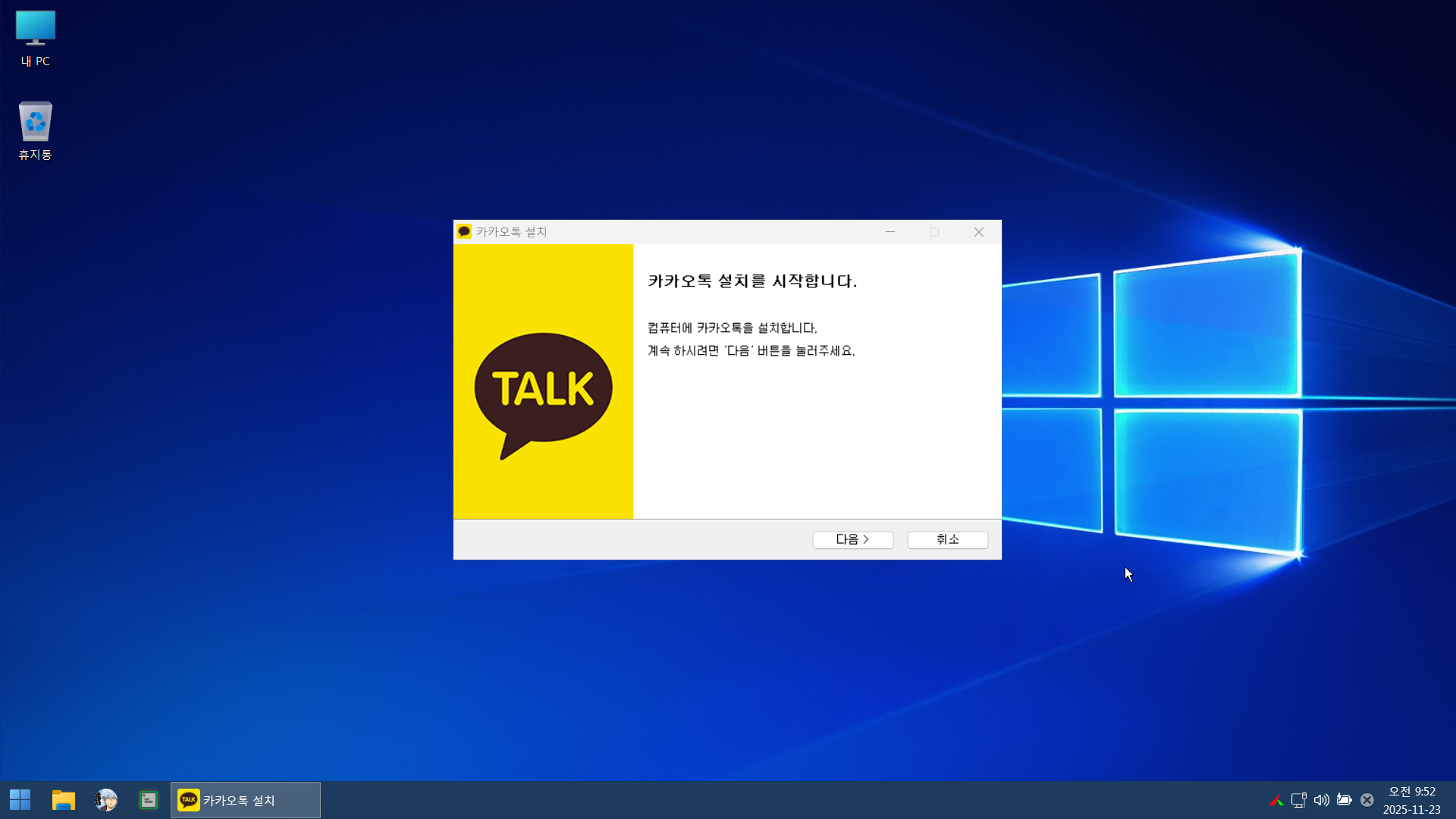Screen dimensions: 1456x819
Task: Open the 내 PC desktop icon
Action: tap(35, 38)
